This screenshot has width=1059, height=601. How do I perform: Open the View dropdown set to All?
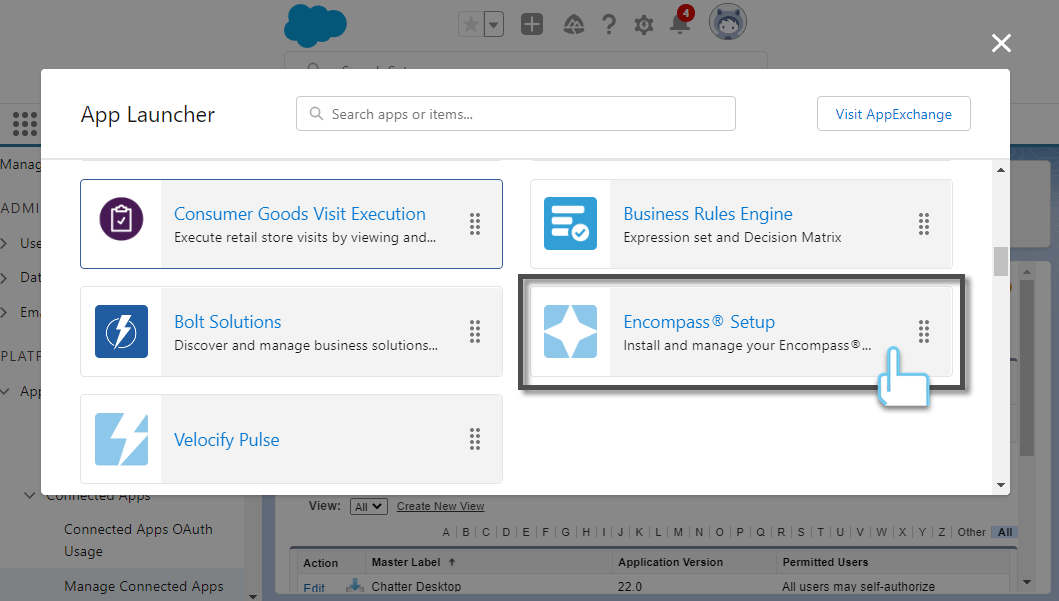tap(369, 506)
